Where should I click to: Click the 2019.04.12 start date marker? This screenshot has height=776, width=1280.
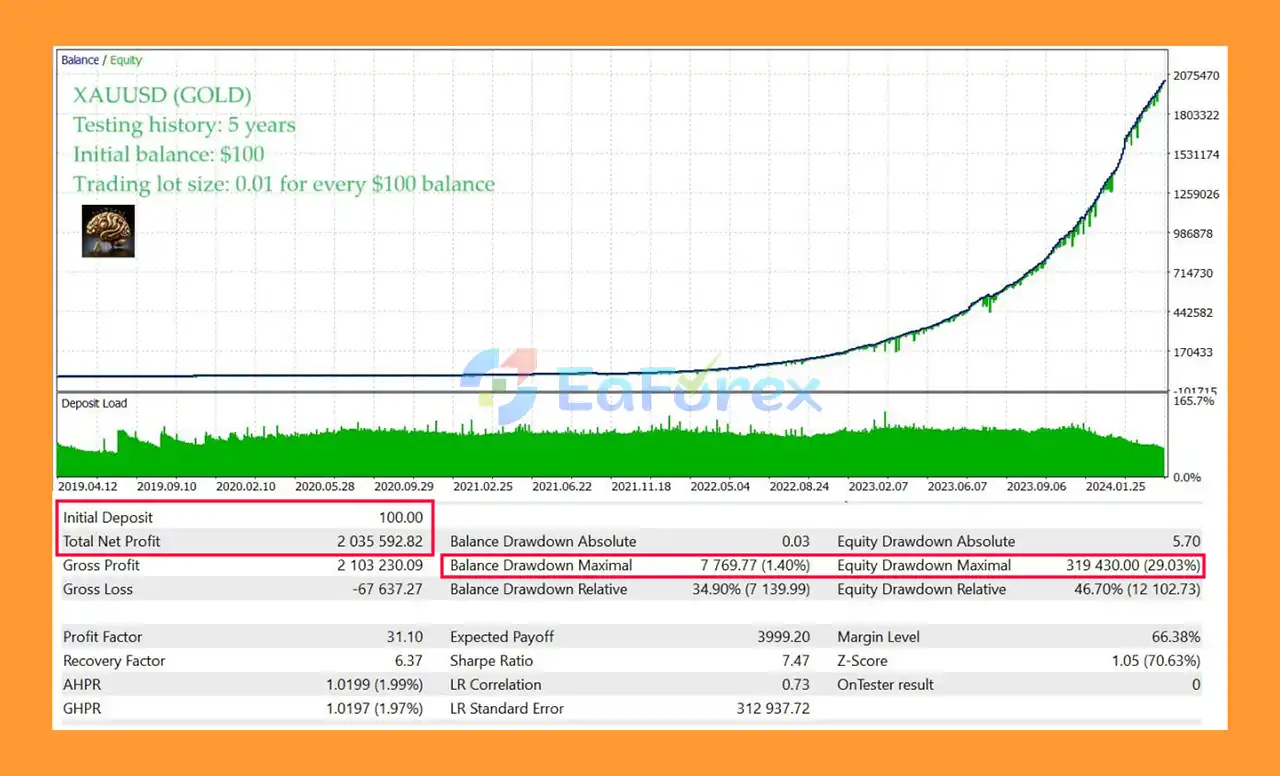pyautogui.click(x=88, y=487)
